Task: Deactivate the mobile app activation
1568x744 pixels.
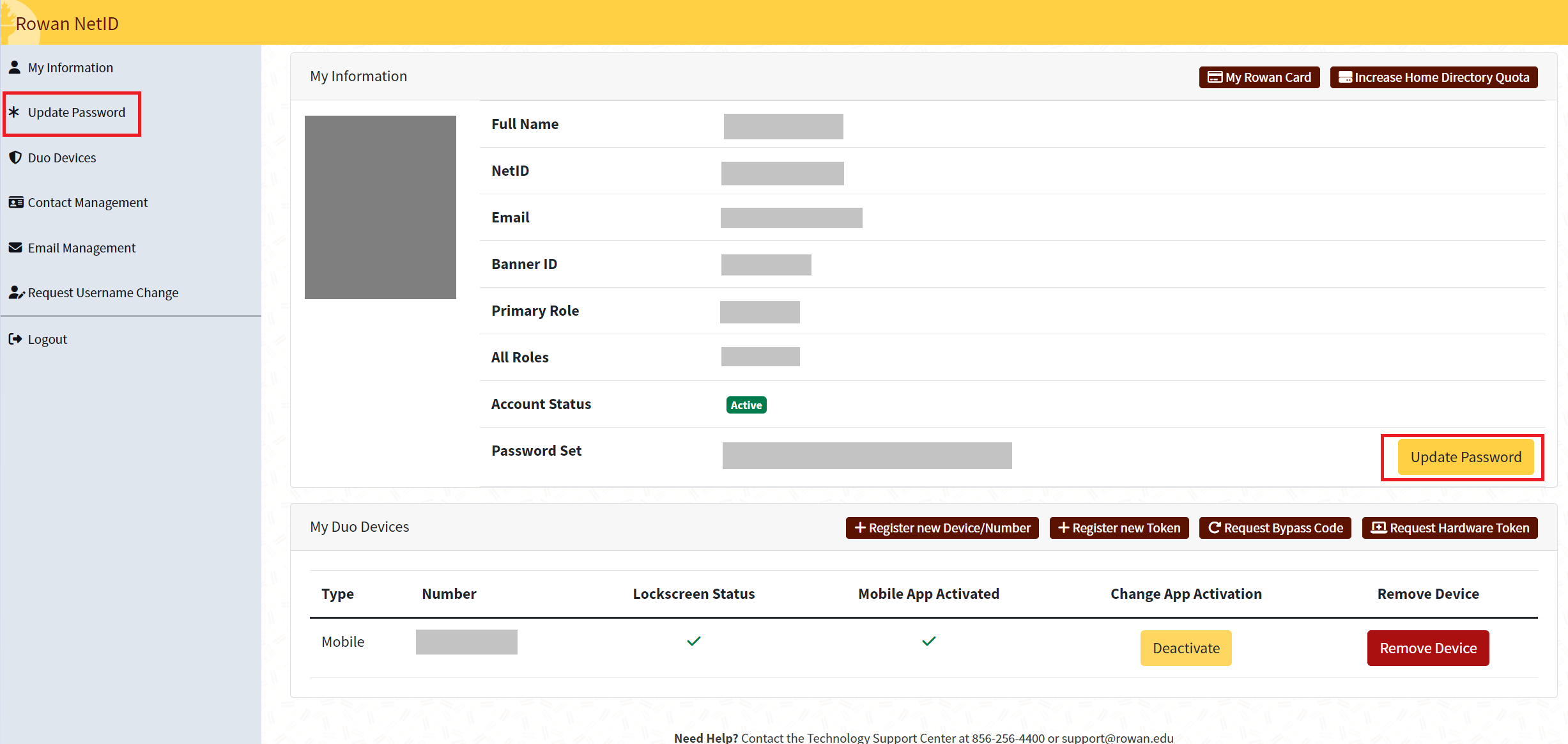Action: [x=1185, y=648]
